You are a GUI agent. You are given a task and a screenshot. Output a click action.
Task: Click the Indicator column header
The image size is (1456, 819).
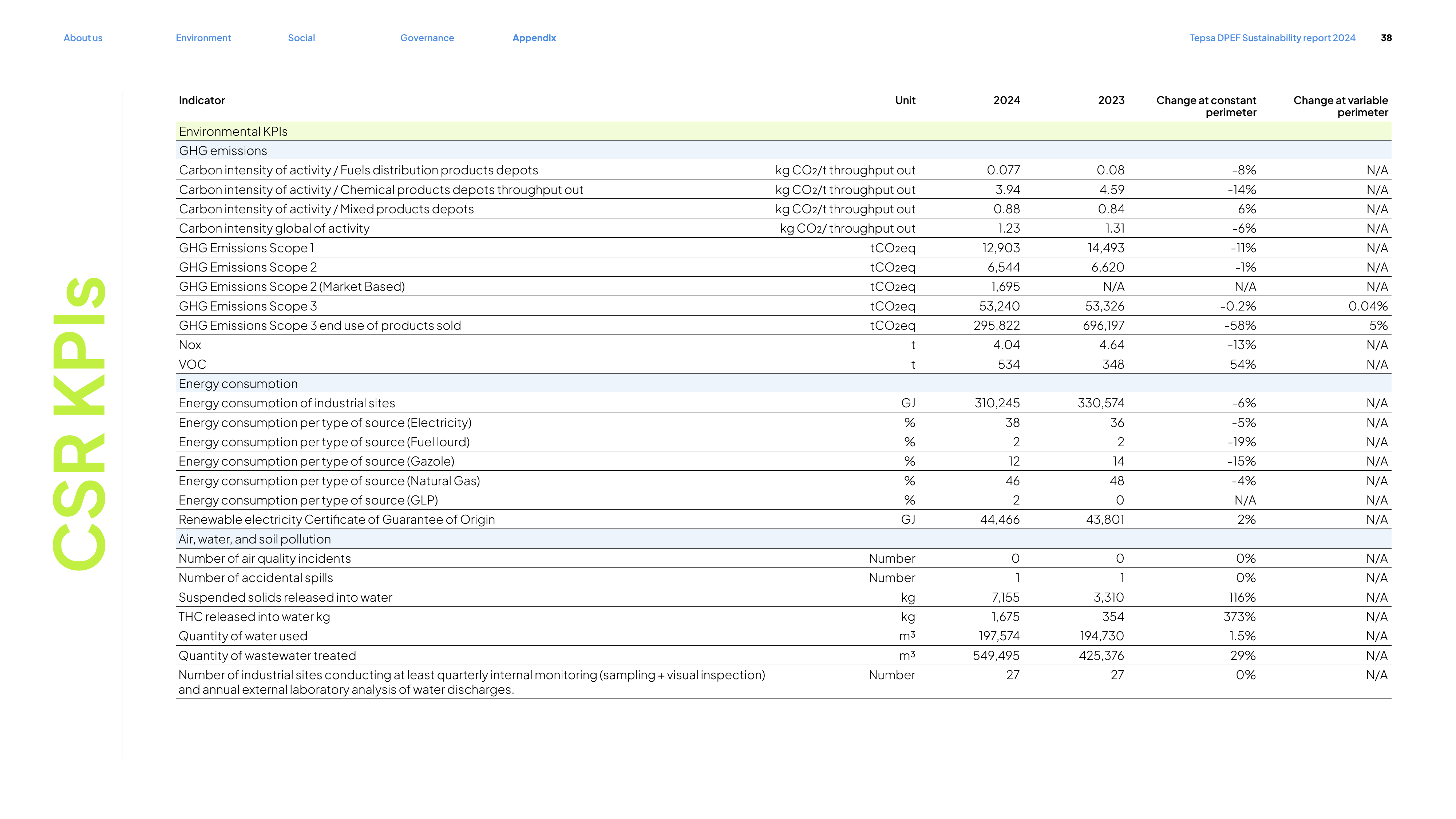click(x=202, y=100)
